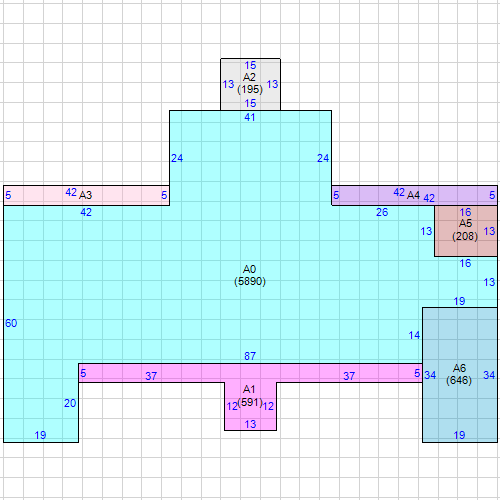Select the 26 dimension below the A4 strip

point(382,212)
